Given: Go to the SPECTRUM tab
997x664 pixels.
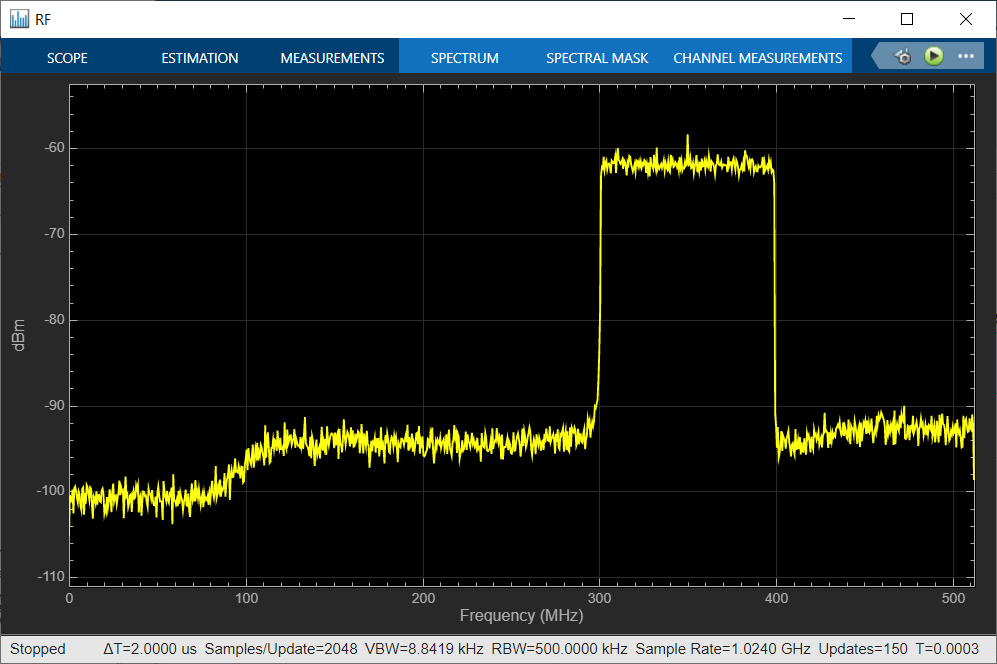Looking at the screenshot, I should coord(464,58).
